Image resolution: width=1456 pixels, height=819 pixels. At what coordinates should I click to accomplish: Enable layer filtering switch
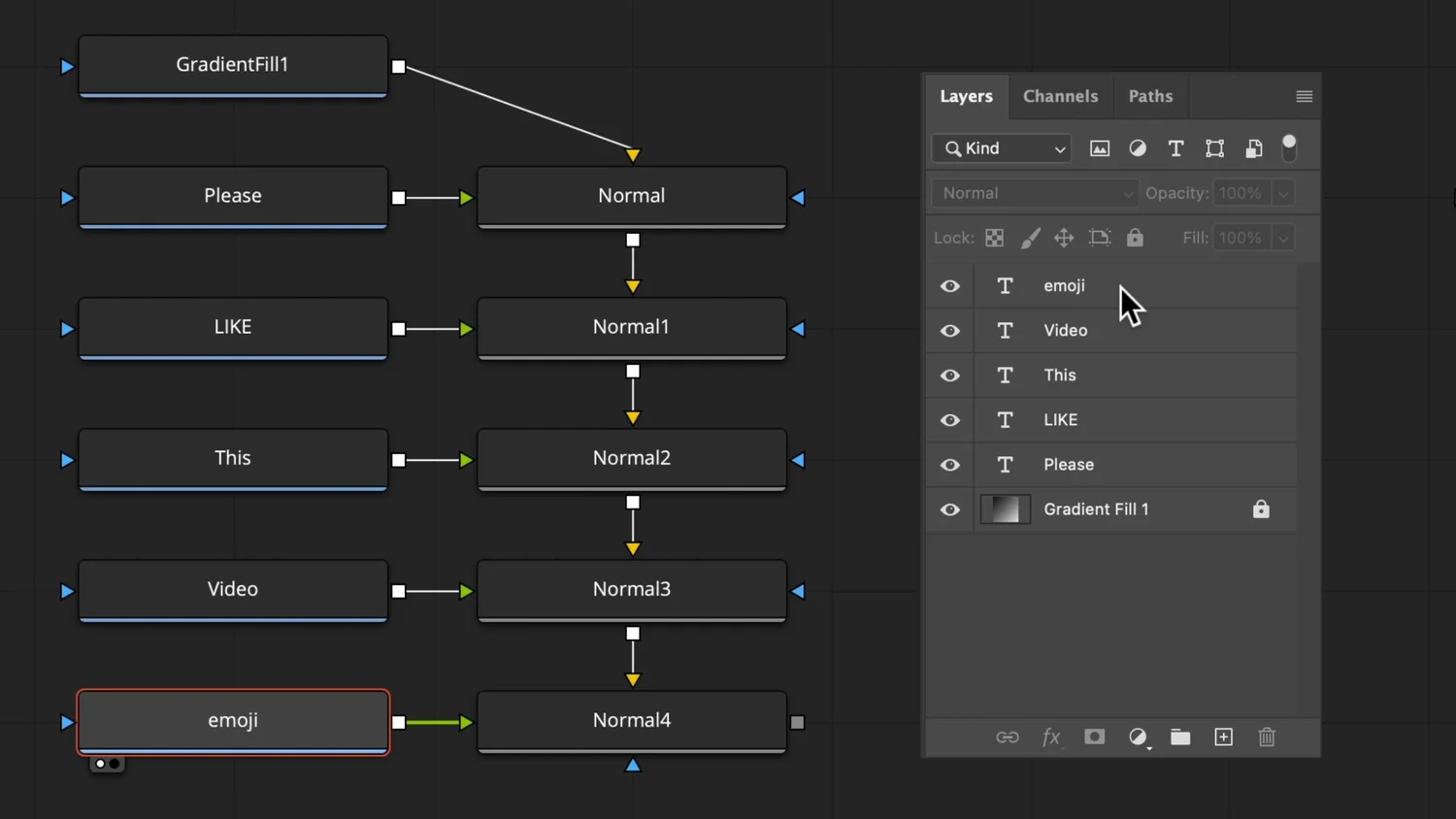(1289, 147)
